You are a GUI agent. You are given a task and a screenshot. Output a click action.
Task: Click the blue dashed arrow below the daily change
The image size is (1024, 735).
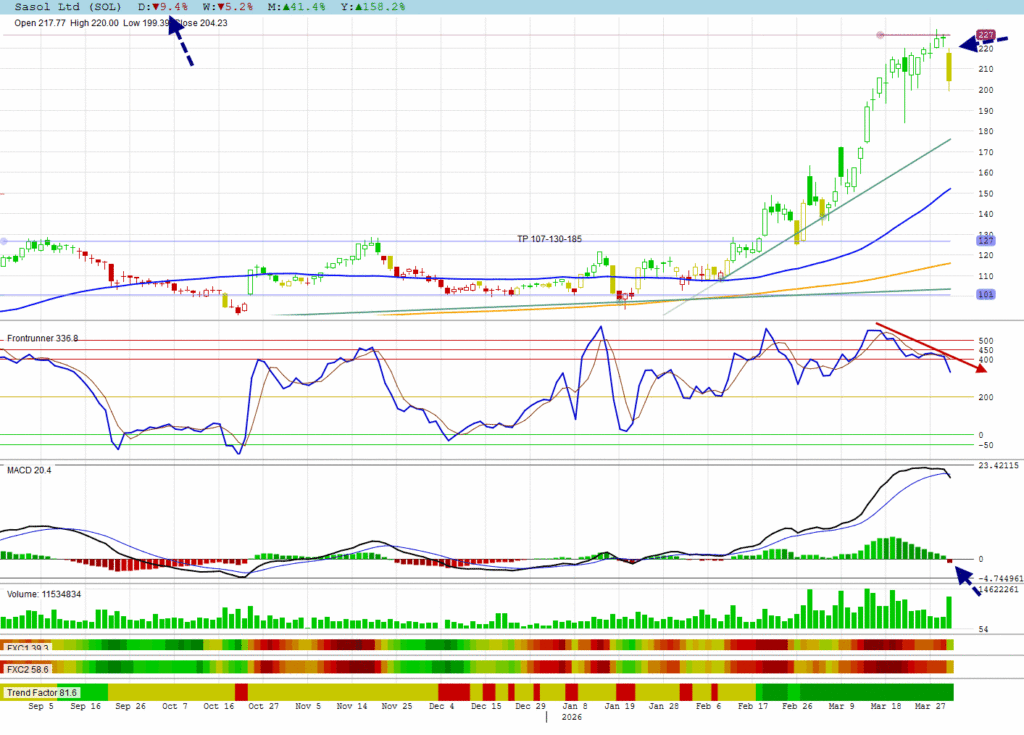pyautogui.click(x=180, y=41)
